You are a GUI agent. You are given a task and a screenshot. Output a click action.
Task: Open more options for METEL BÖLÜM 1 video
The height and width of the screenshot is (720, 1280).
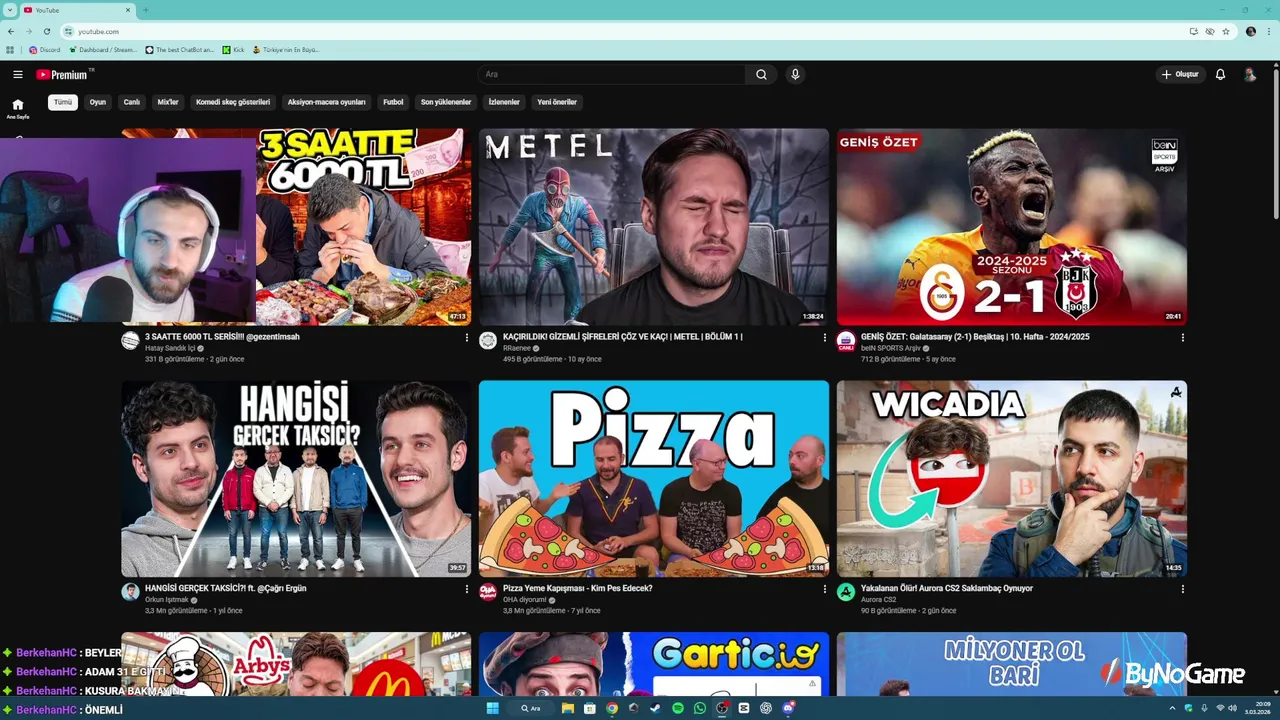[825, 338]
